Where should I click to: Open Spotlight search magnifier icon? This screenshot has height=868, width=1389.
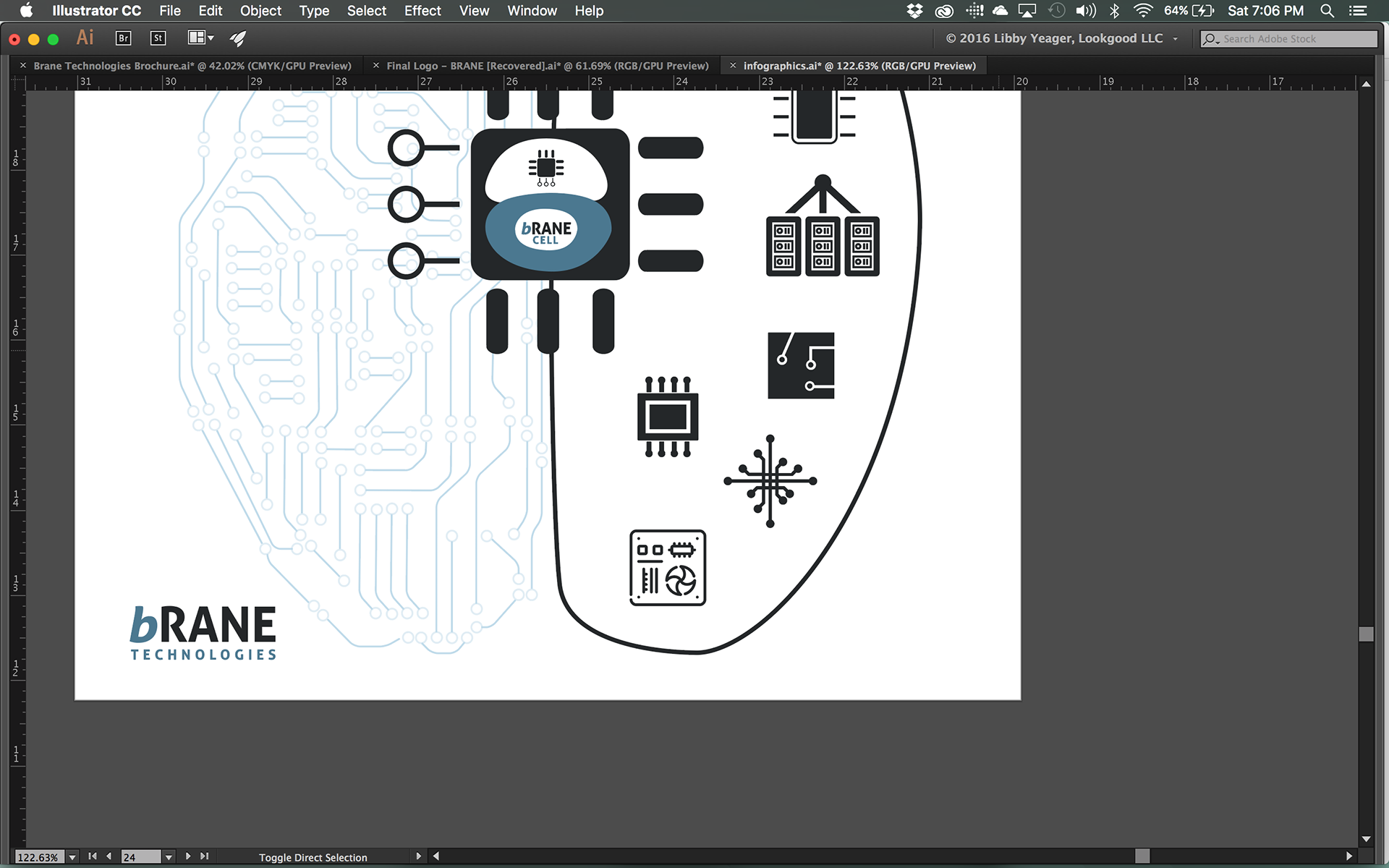click(1327, 10)
